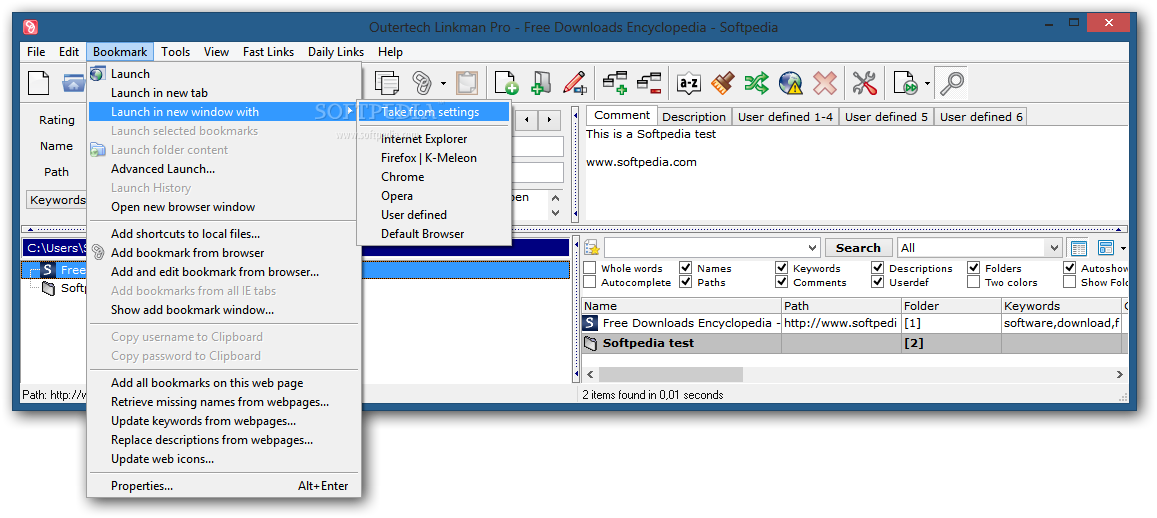The height and width of the screenshot is (518, 1157).
Task: Click the Name column header in results
Action: tap(682, 305)
